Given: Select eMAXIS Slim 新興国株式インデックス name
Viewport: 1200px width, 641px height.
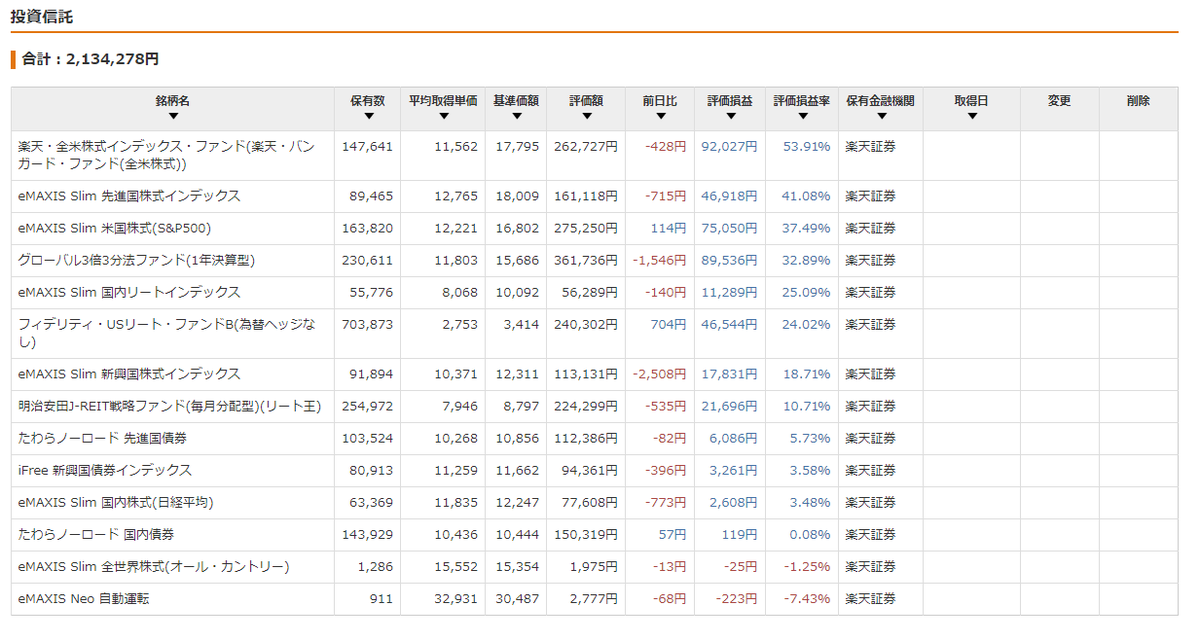Looking at the screenshot, I should point(129,374).
